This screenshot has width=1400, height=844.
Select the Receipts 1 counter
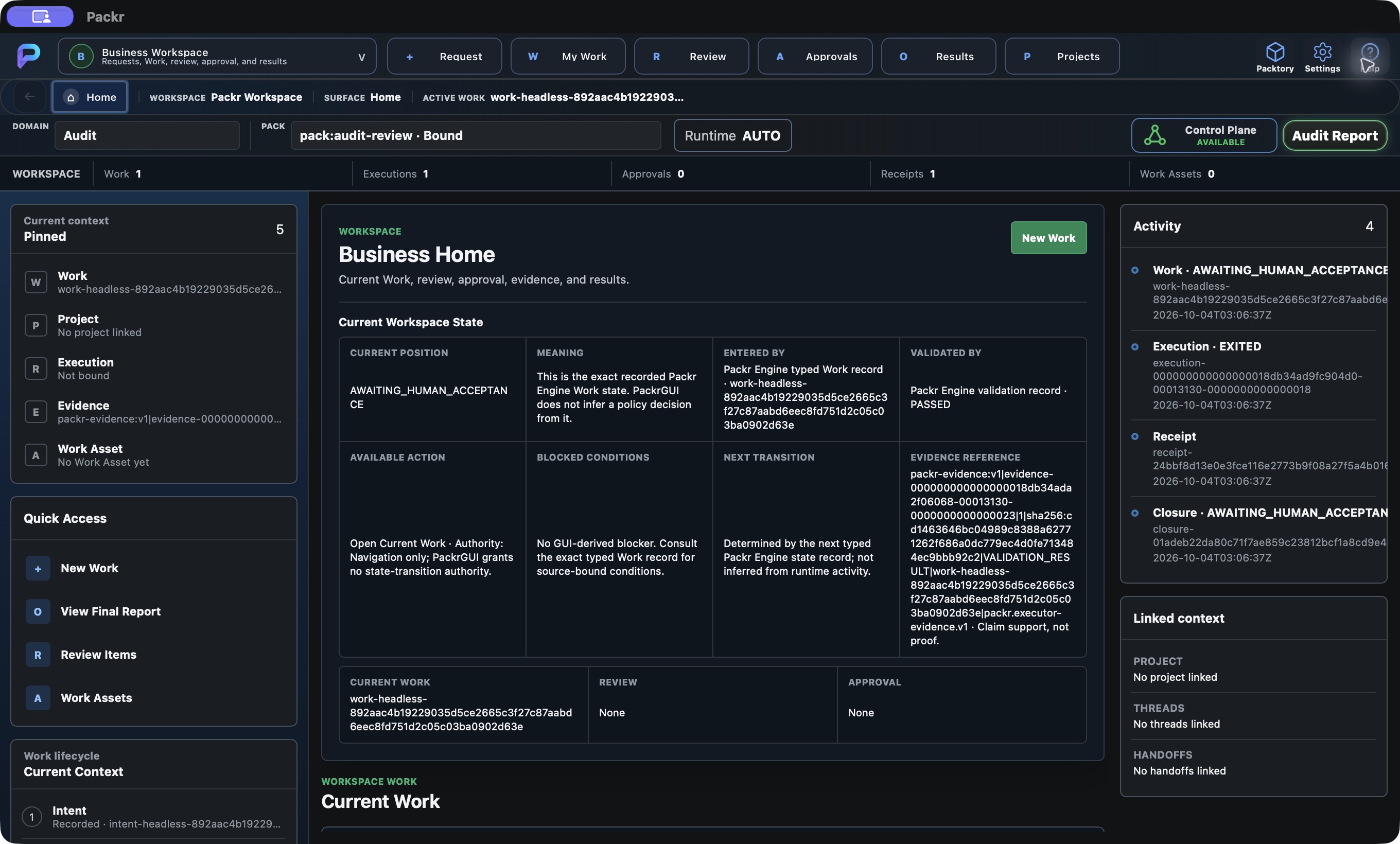click(x=999, y=174)
